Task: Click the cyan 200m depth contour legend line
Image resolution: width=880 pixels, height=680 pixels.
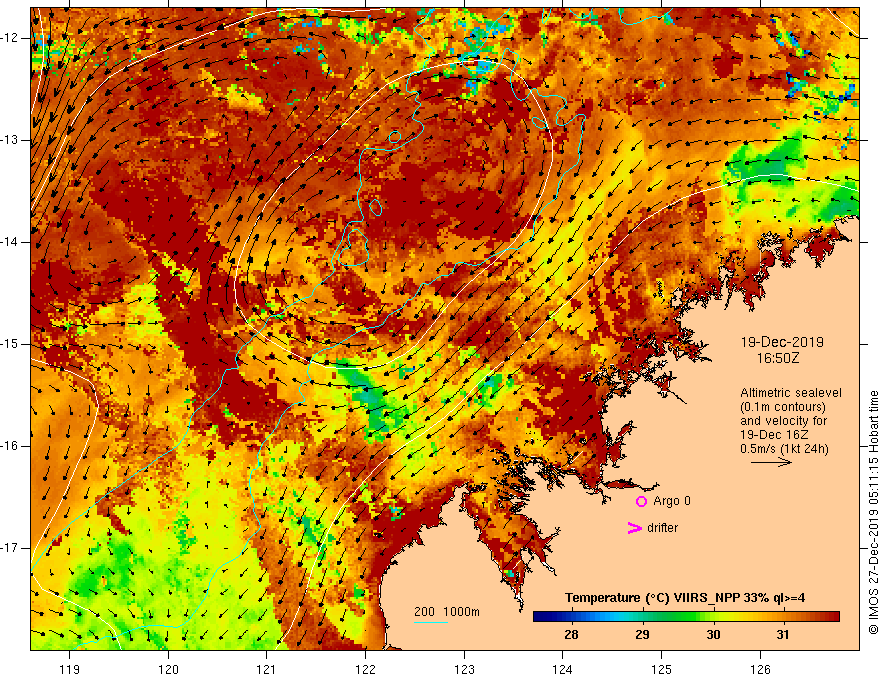Action: coord(430,622)
